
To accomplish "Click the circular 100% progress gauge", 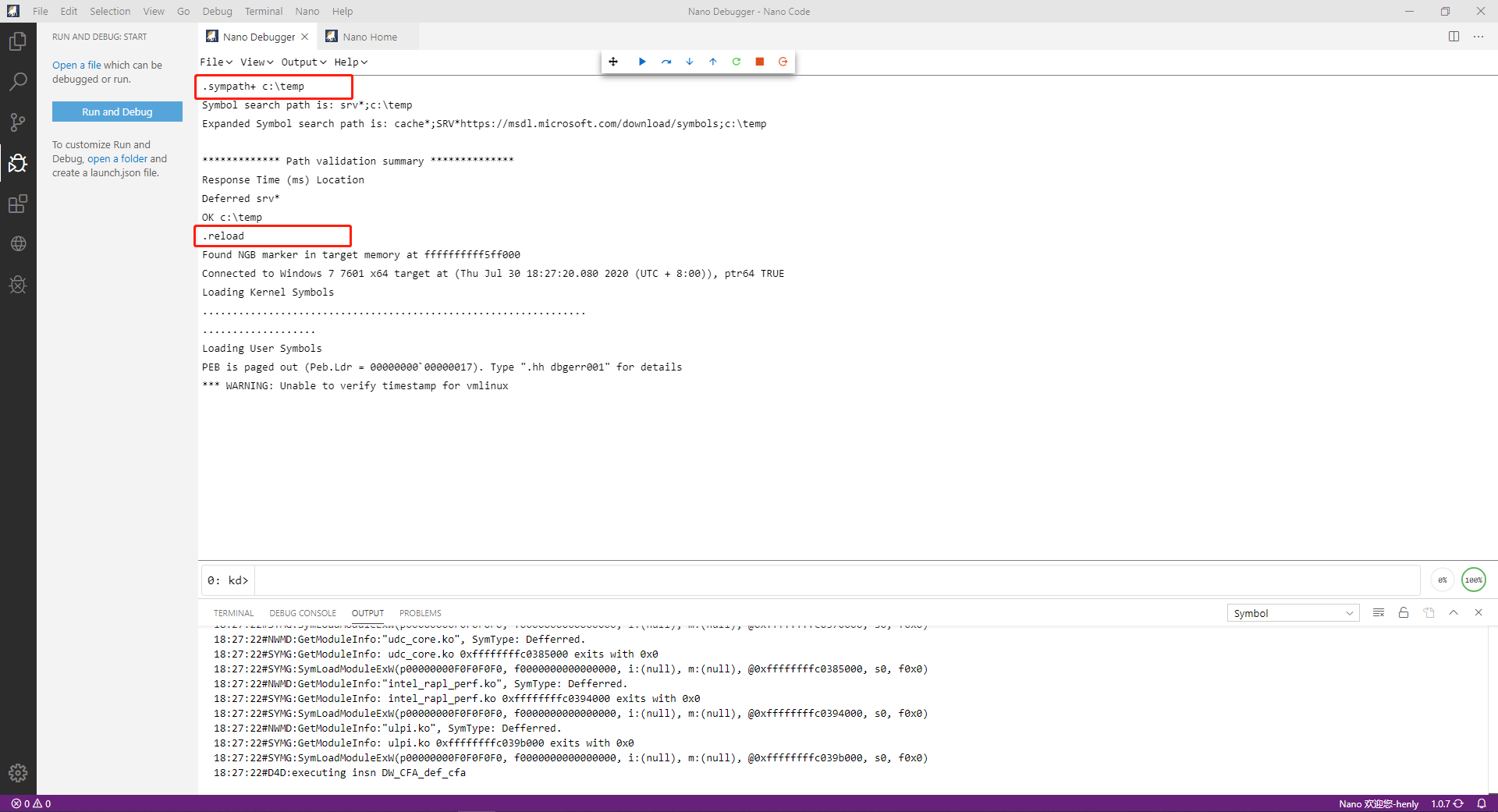I will [1473, 580].
